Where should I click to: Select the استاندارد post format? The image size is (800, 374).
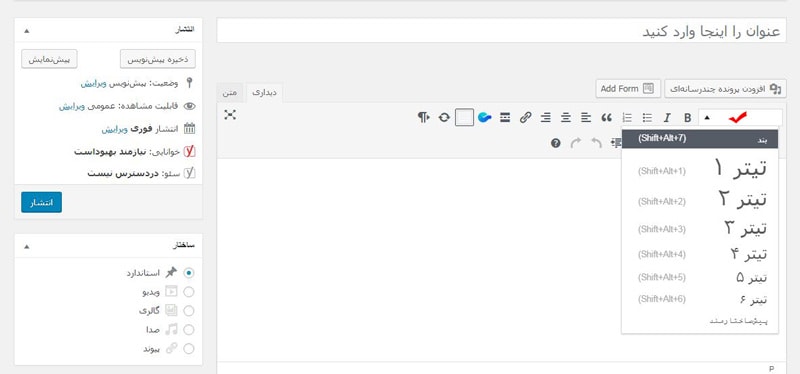point(189,273)
